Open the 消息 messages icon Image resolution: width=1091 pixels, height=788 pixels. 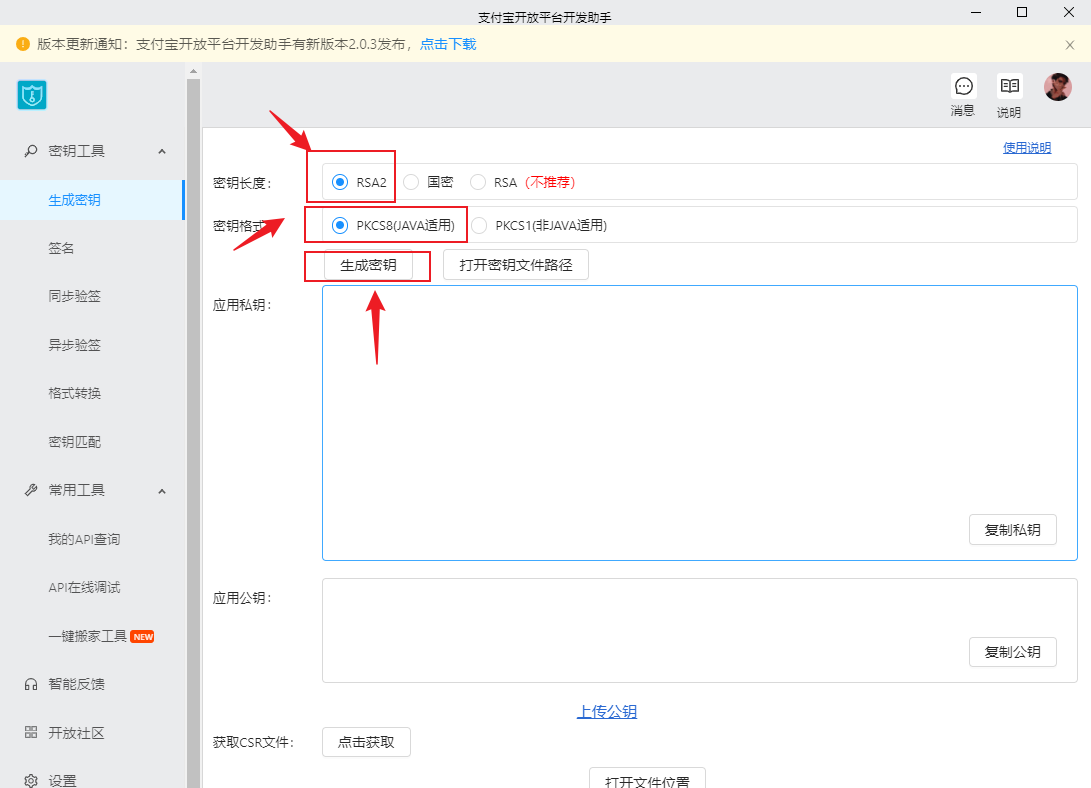[x=963, y=87]
